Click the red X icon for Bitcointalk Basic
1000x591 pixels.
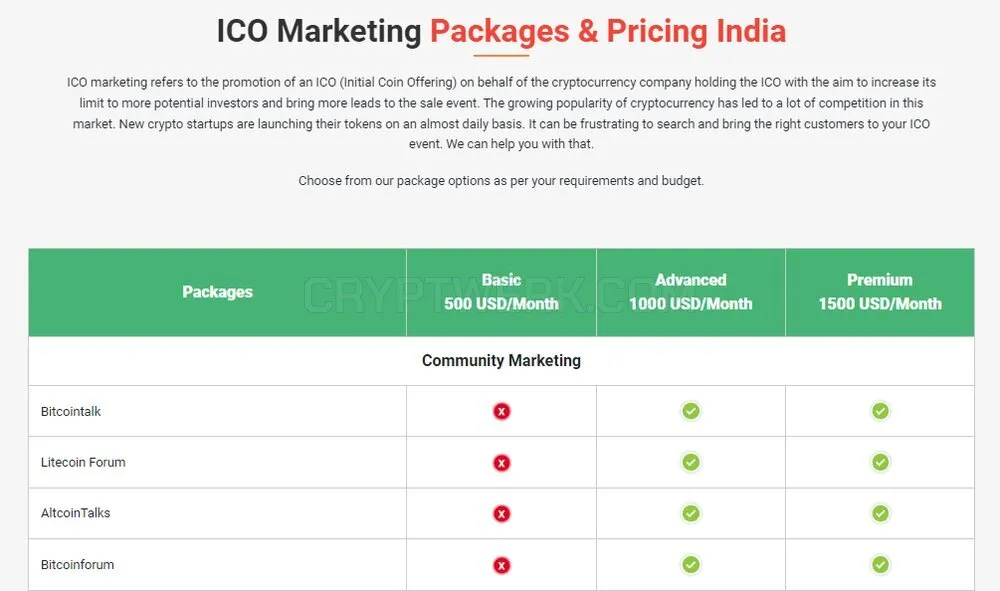tap(501, 411)
